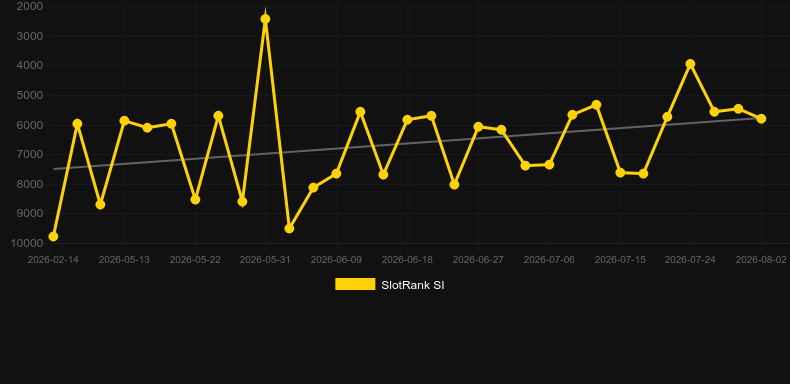Click the yellow SlotRank SI legend swatch
This screenshot has width=790, height=384.
pos(355,284)
